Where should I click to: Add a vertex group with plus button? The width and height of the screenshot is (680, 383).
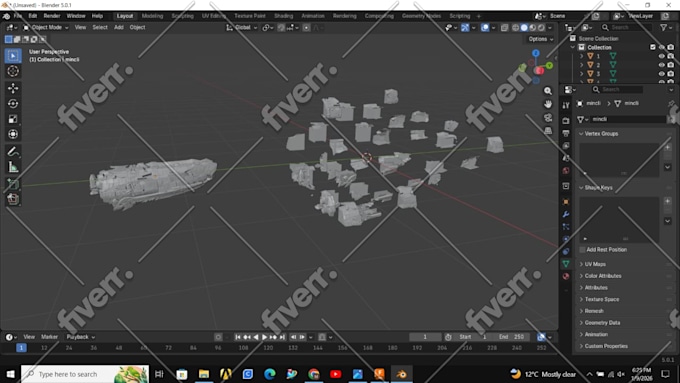point(668,147)
